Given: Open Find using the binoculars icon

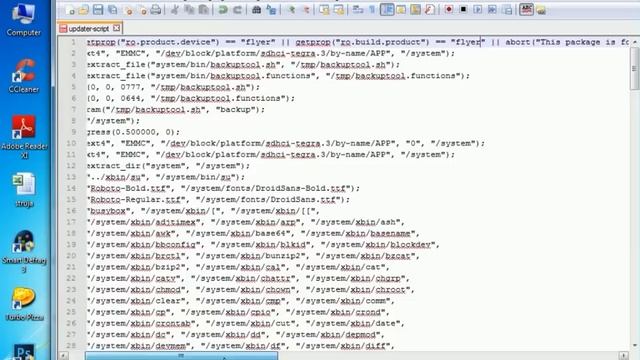Looking at the screenshot, I should tap(256, 10).
